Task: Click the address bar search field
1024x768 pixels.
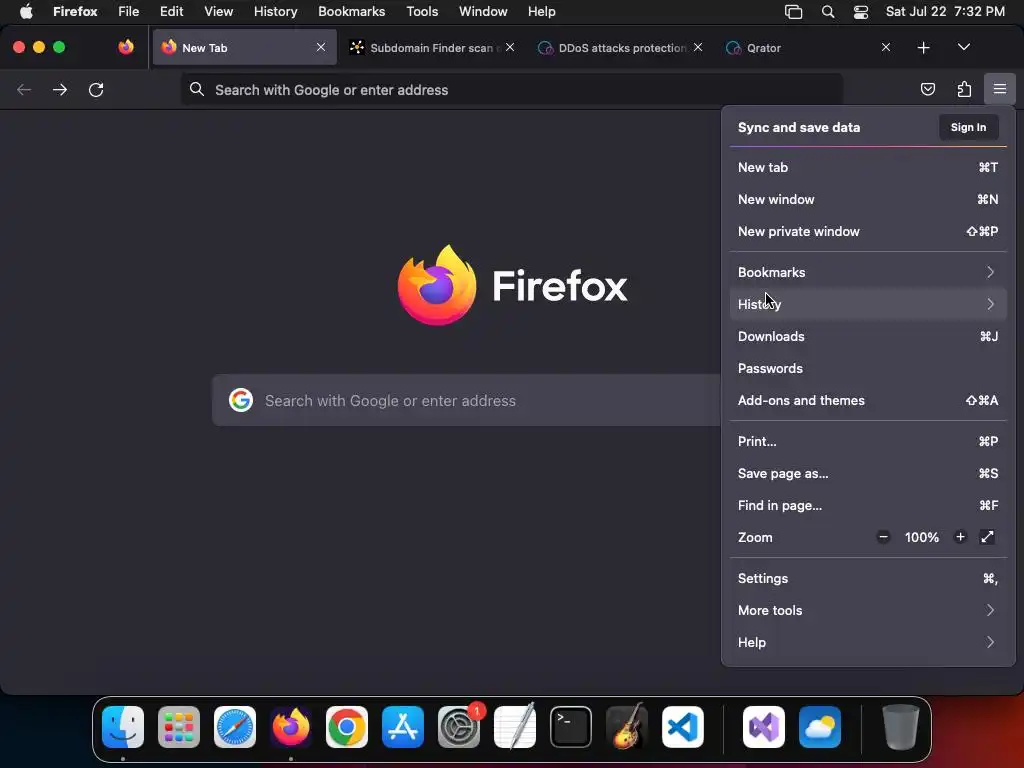Action: tap(511, 90)
